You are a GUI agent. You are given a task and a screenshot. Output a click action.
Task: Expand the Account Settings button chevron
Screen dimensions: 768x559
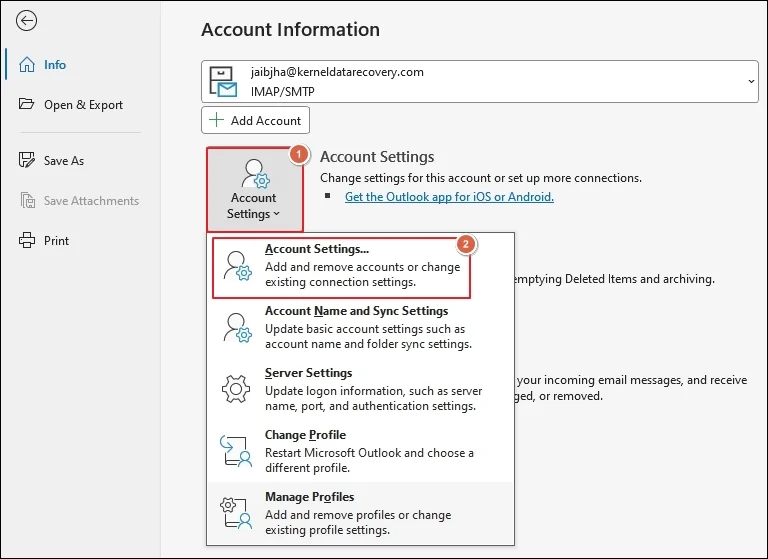coord(277,214)
